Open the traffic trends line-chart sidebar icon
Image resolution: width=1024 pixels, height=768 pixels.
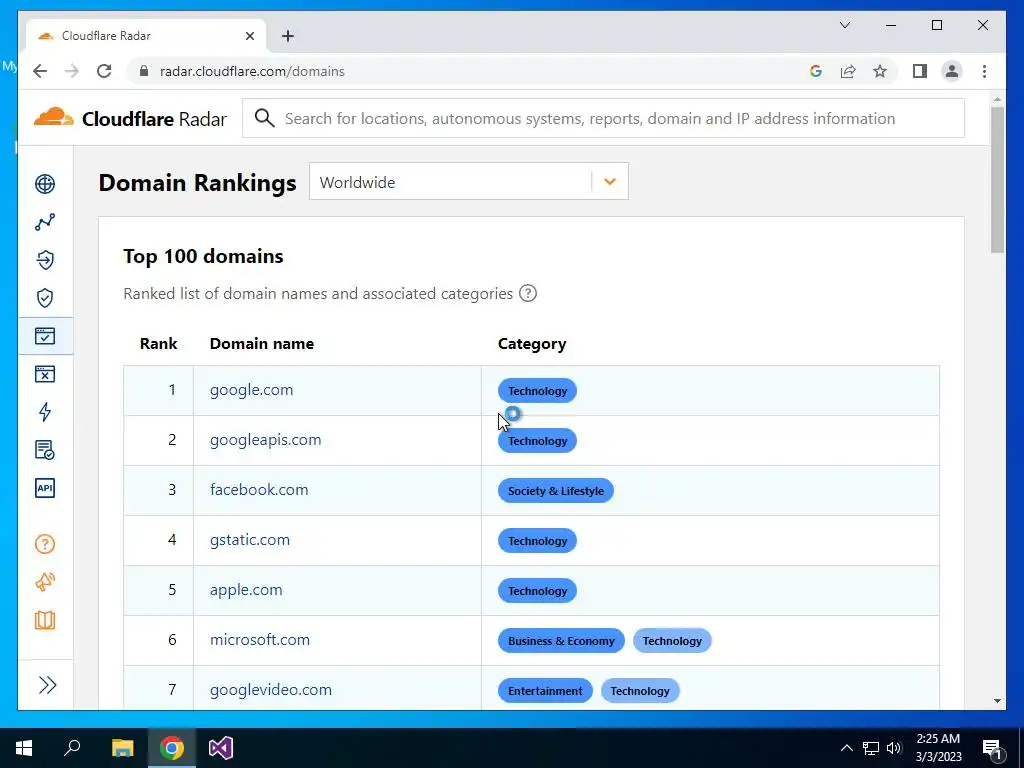click(x=45, y=222)
